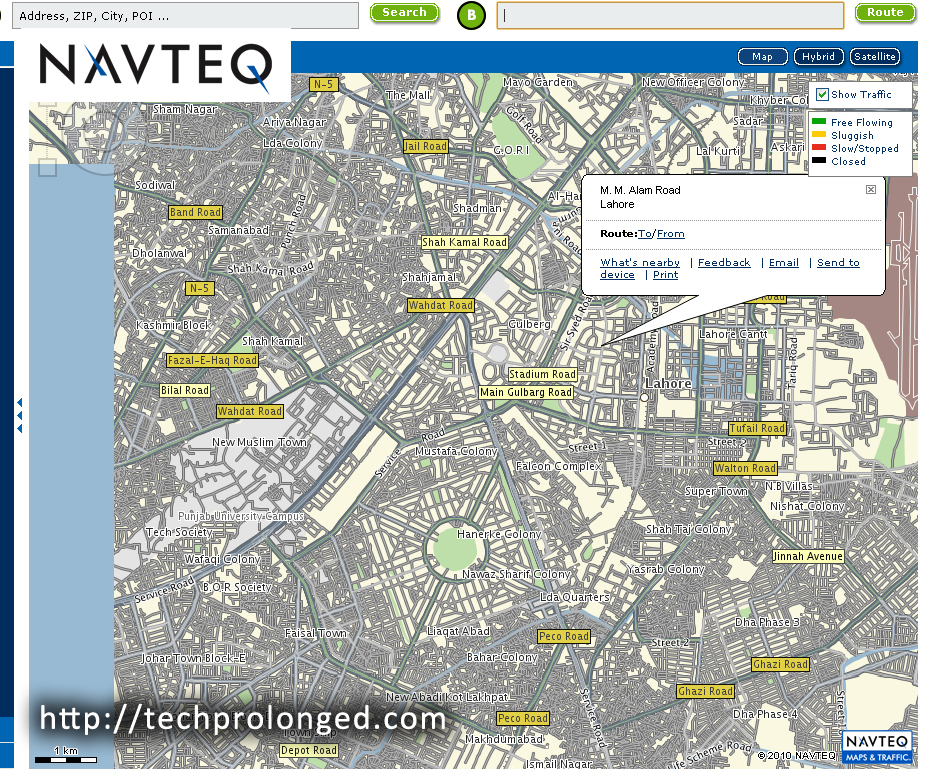Click the Search button
929x777 pixels.
404,14
